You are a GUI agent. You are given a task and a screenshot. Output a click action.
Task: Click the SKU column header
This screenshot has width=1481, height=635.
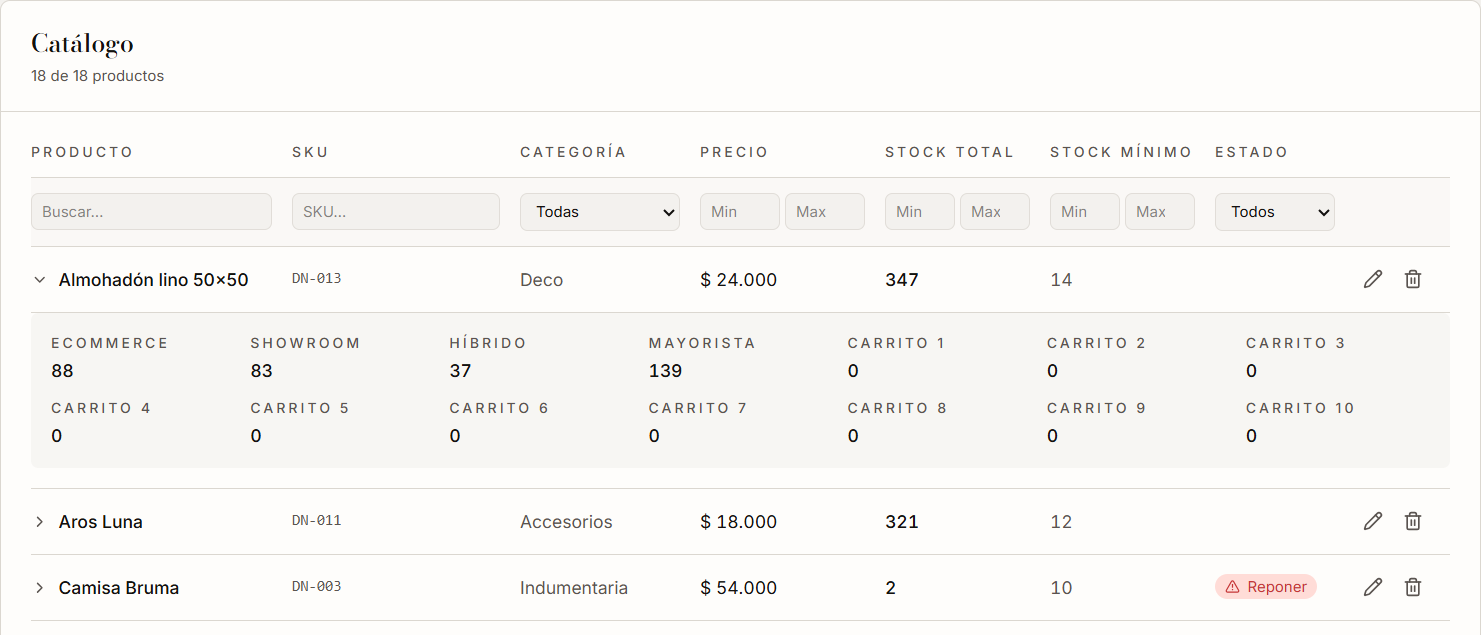310,152
